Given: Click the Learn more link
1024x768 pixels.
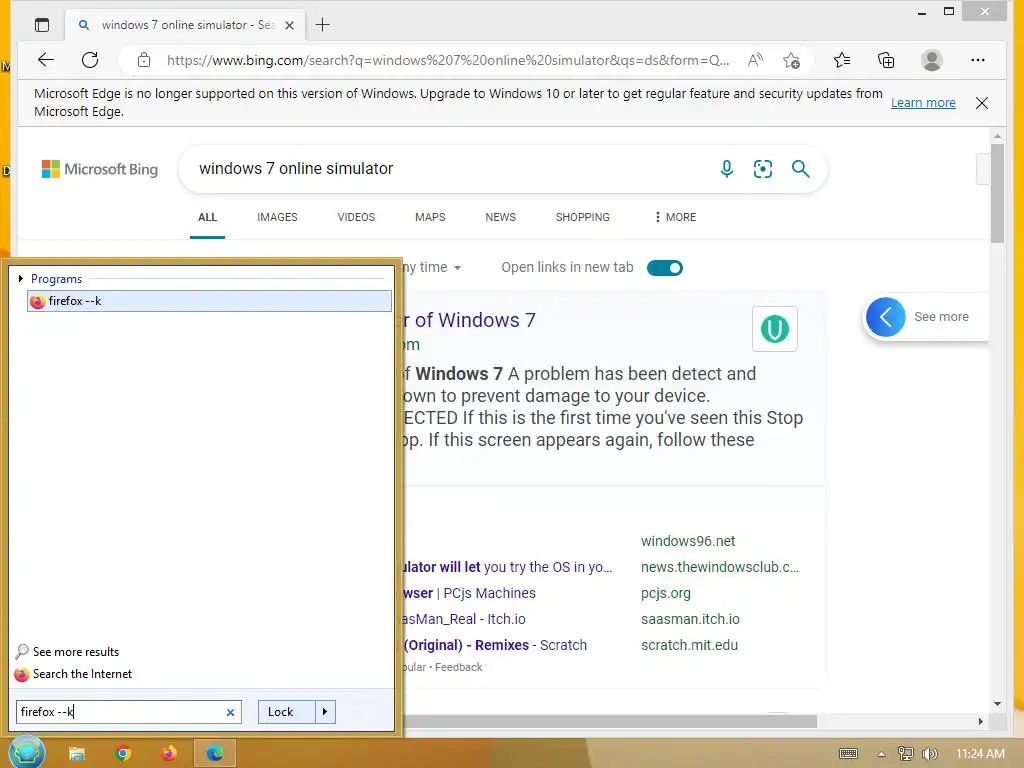Looking at the screenshot, I should [x=923, y=103].
